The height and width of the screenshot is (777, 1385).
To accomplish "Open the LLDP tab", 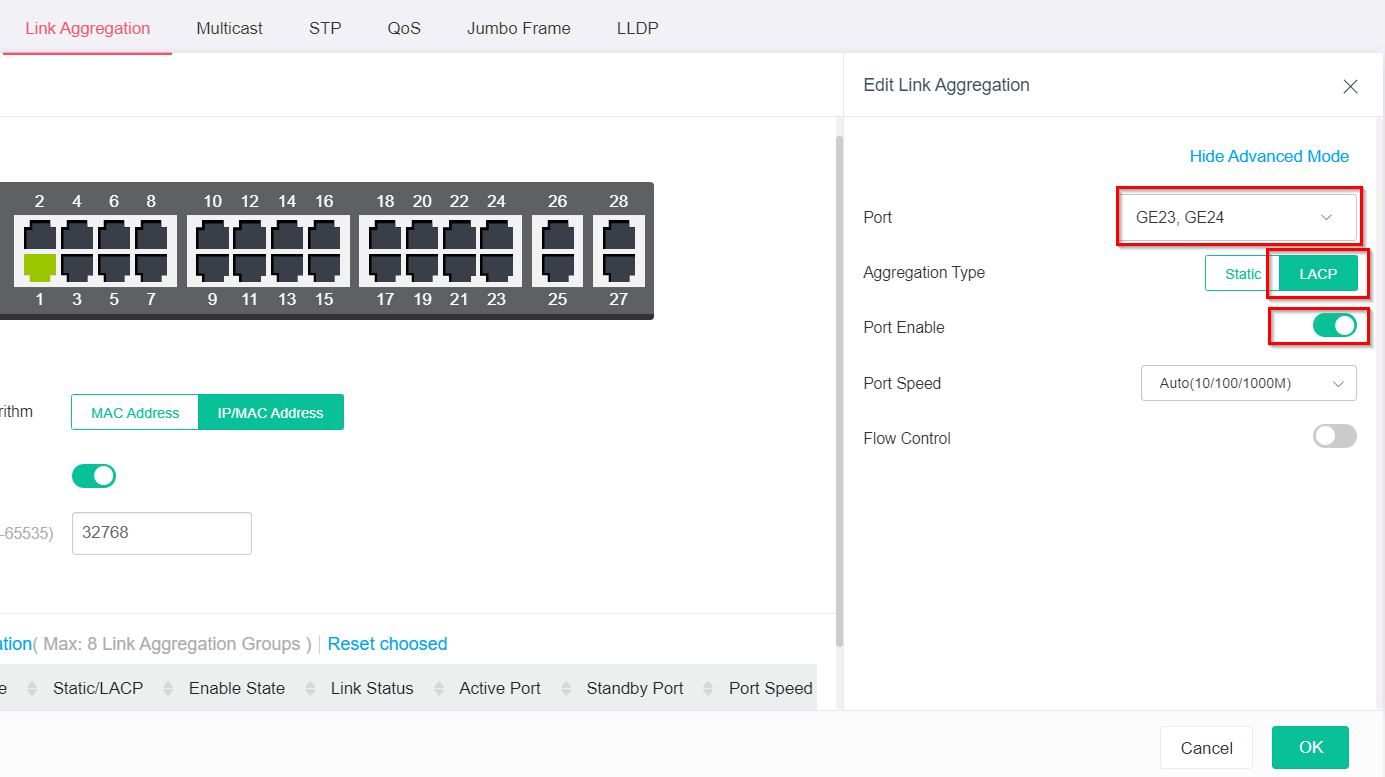I will [x=637, y=28].
